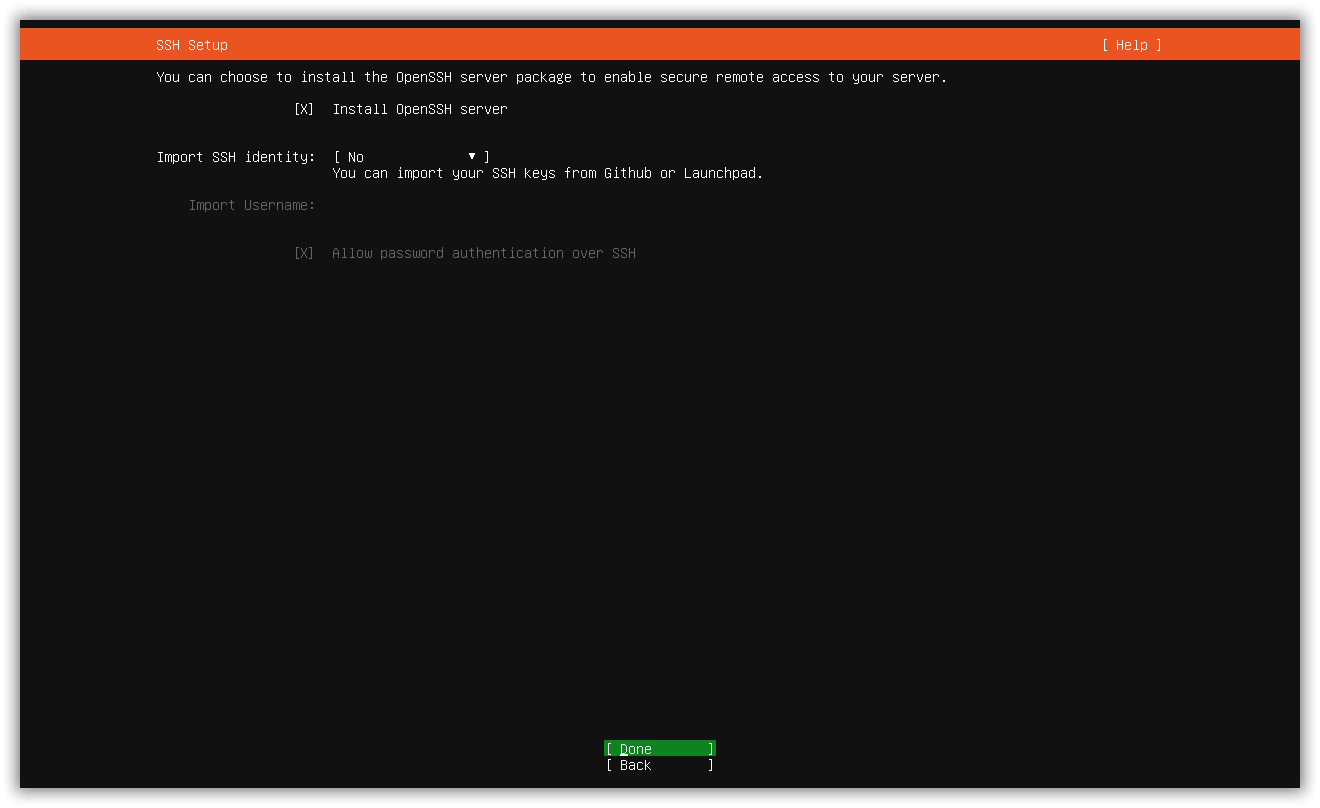The width and height of the screenshot is (1320, 808).
Task: Click the dropdown arrow next to No
Action: (471, 157)
